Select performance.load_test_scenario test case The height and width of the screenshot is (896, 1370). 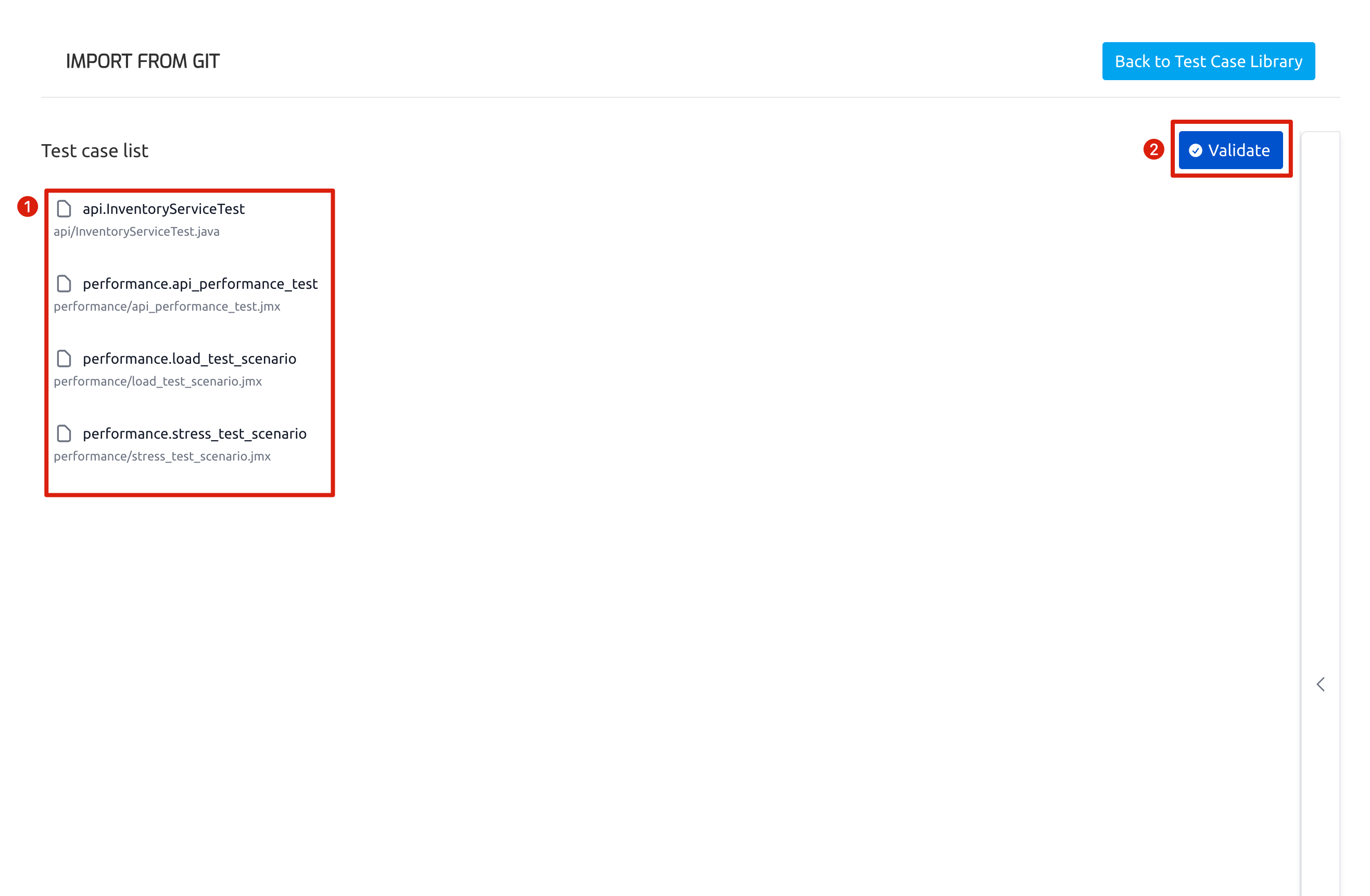tap(189, 359)
